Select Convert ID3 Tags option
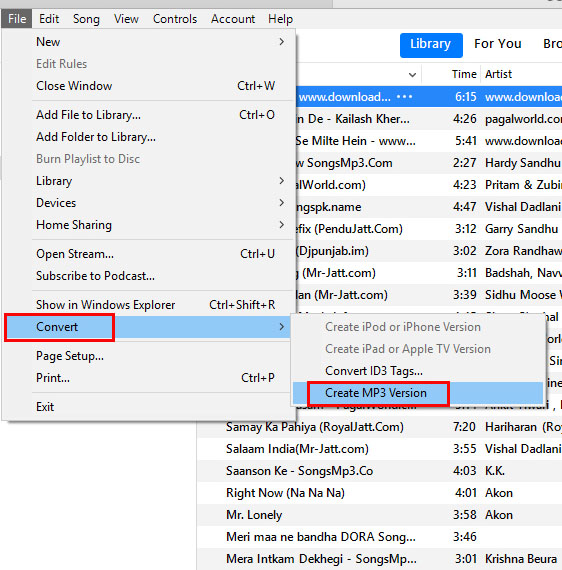 (418, 371)
